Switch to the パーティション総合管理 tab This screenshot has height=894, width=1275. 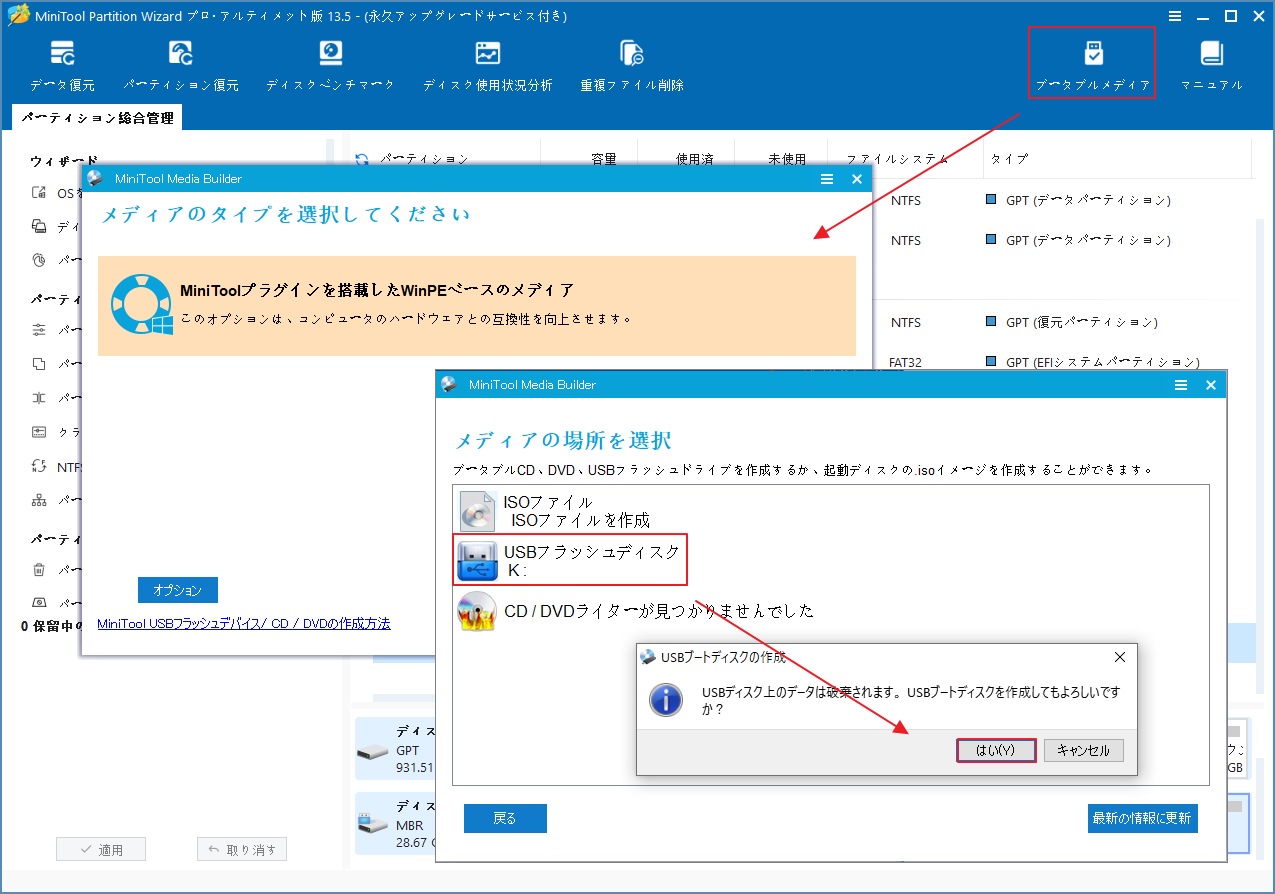pyautogui.click(x=96, y=117)
